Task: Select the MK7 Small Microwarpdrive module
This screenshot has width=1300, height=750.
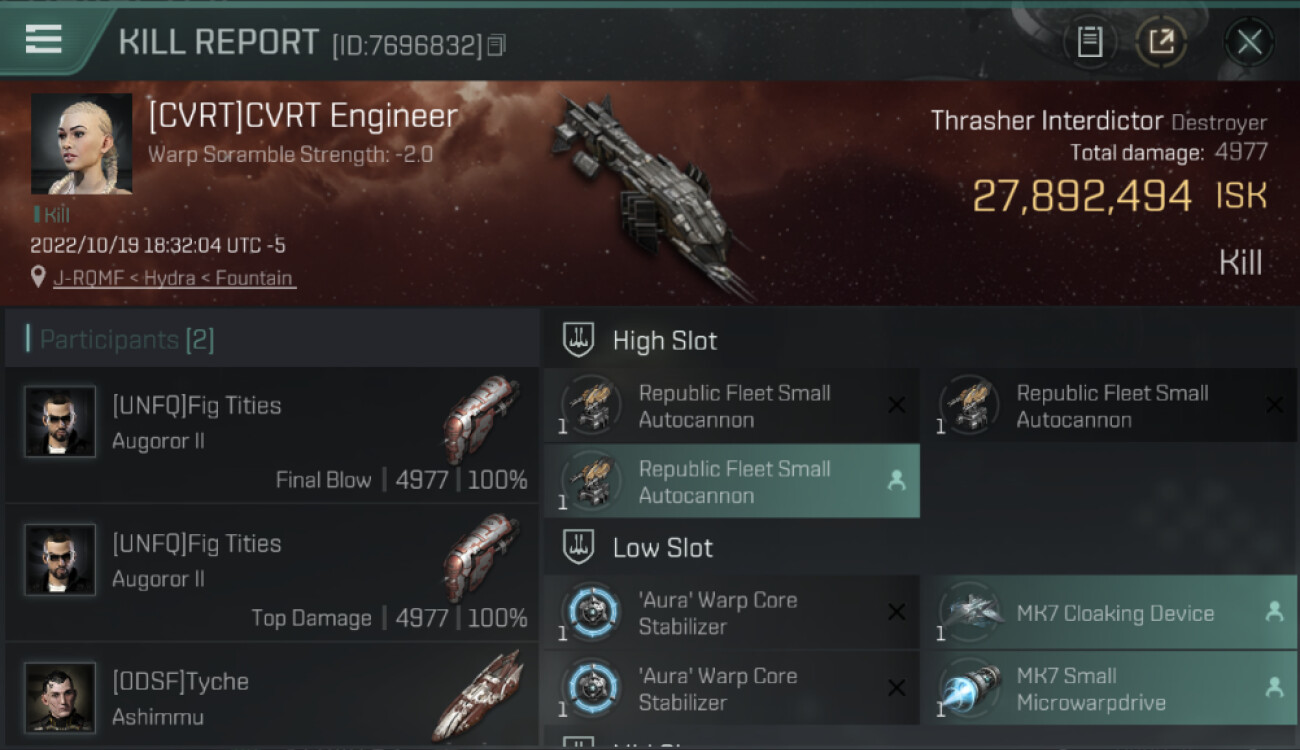Action: [1110, 688]
